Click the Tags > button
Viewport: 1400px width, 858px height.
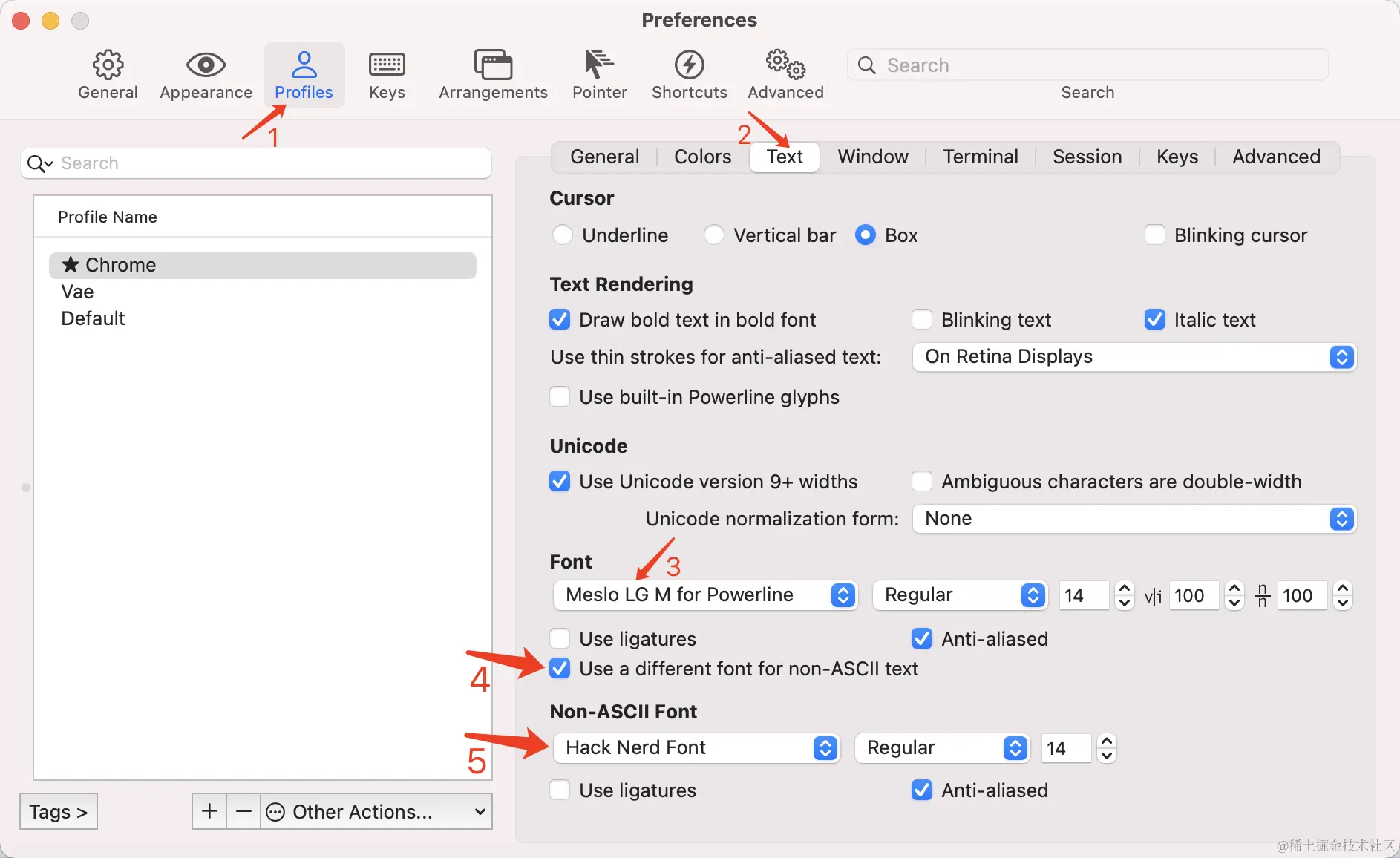(59, 811)
